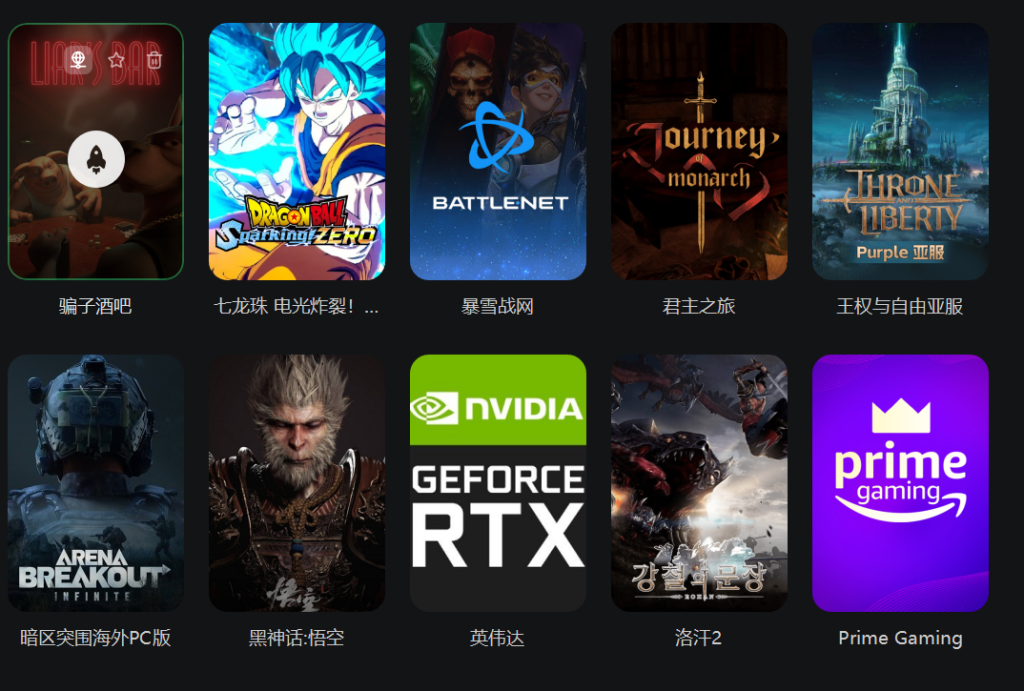The image size is (1024, 691).
Task: Open the Black Myth Wukong cover
Action: [x=297, y=483]
